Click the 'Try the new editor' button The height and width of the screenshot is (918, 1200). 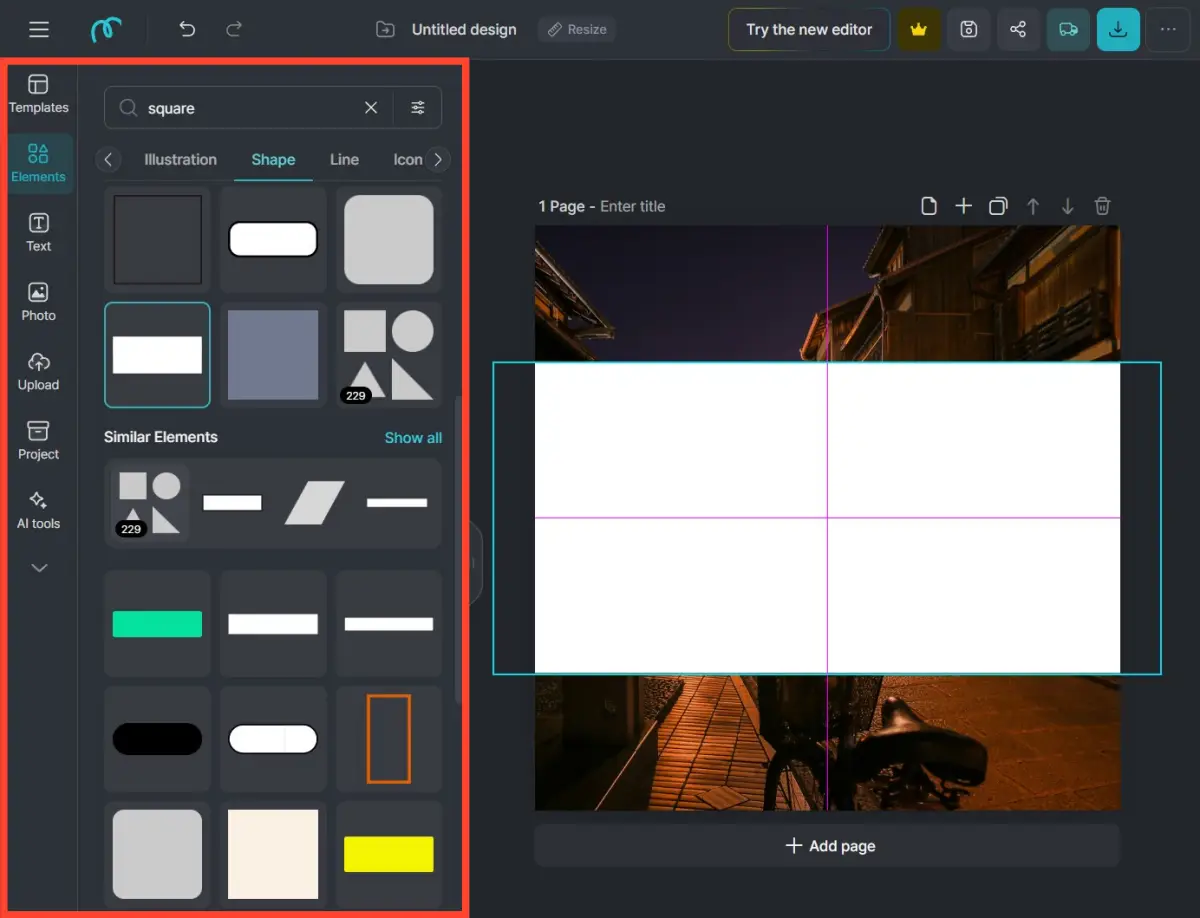point(809,30)
